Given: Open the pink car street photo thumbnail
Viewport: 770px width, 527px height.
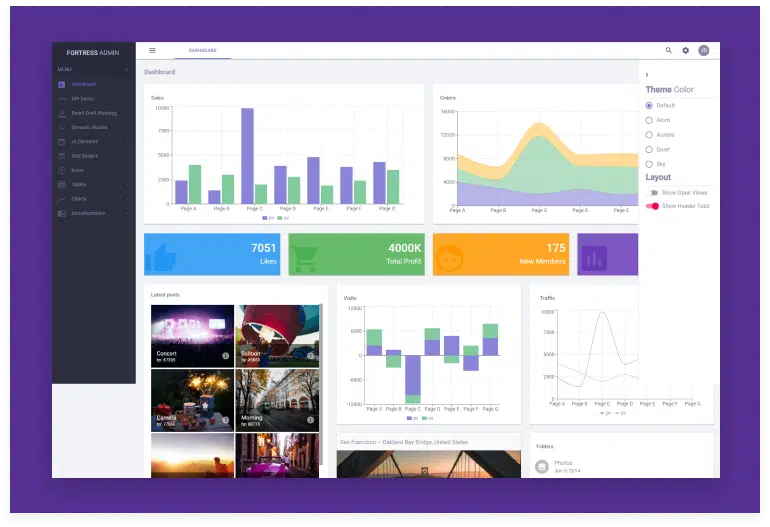Looking at the screenshot, I should coord(277,455).
